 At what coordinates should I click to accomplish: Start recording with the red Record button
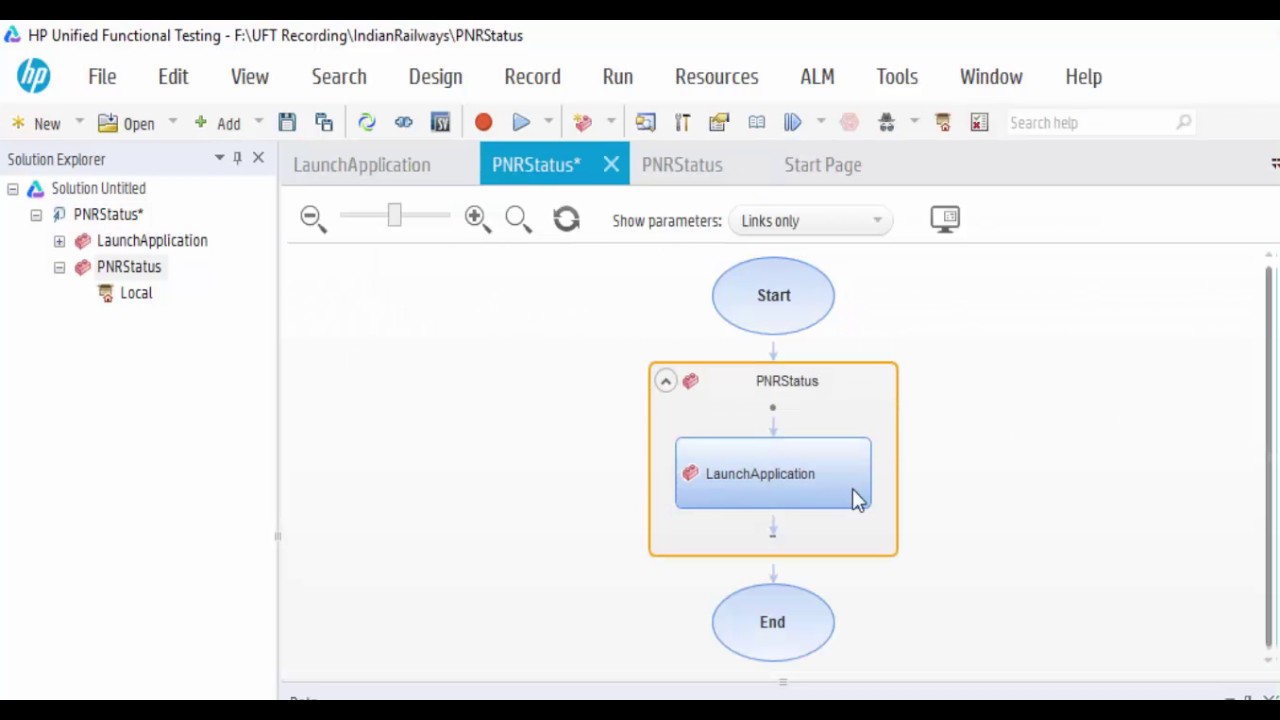point(484,122)
